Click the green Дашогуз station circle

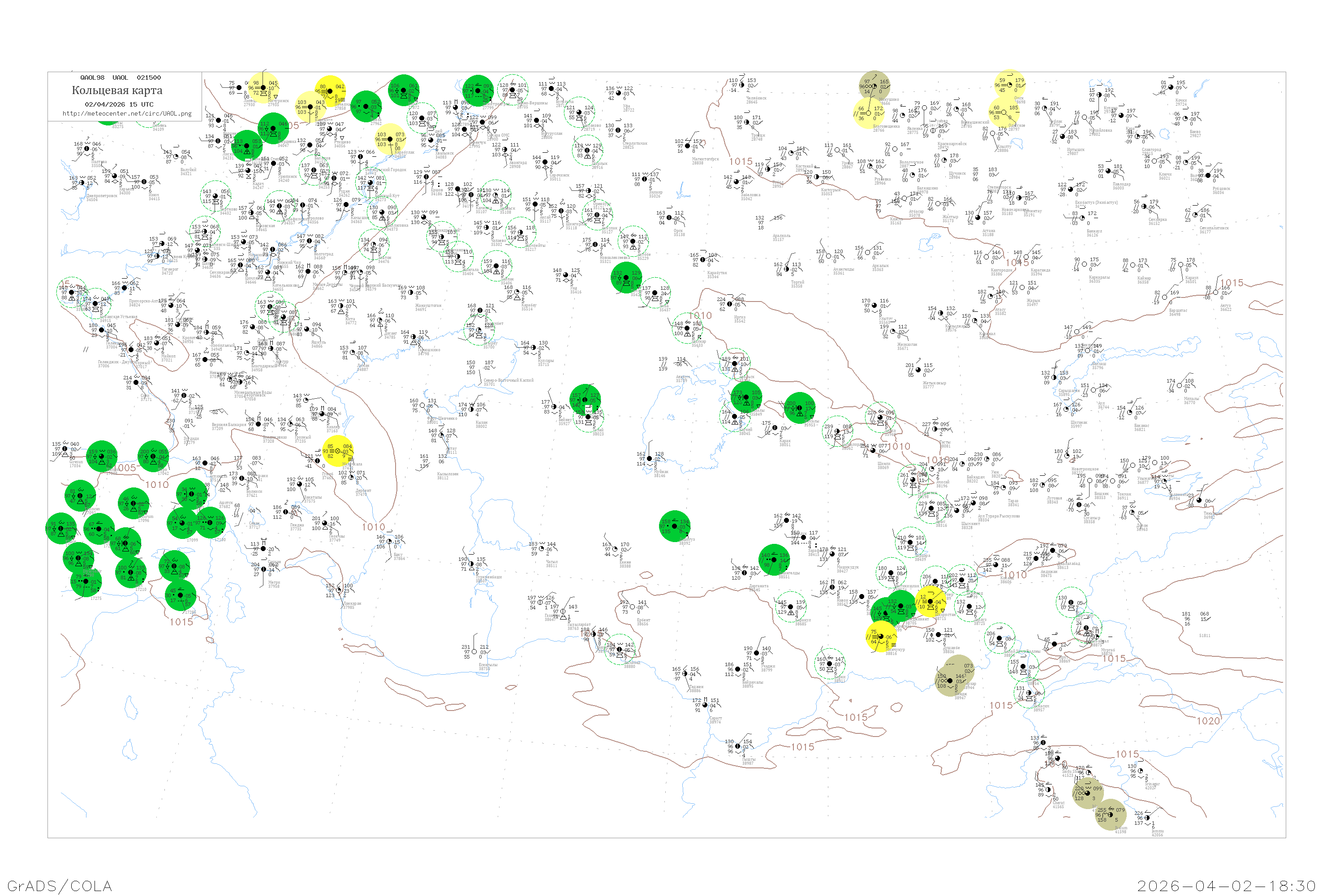click(674, 526)
